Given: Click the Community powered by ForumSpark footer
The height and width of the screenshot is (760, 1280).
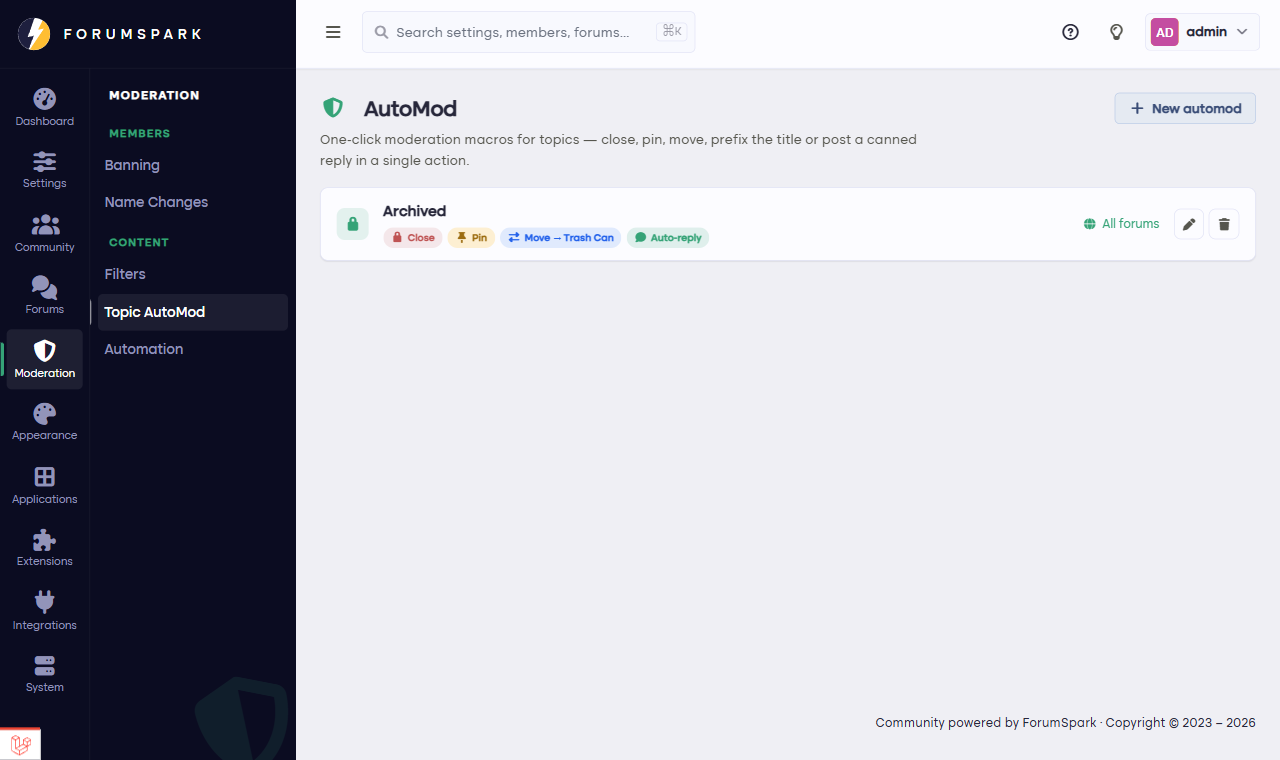Looking at the screenshot, I should 1065,723.
